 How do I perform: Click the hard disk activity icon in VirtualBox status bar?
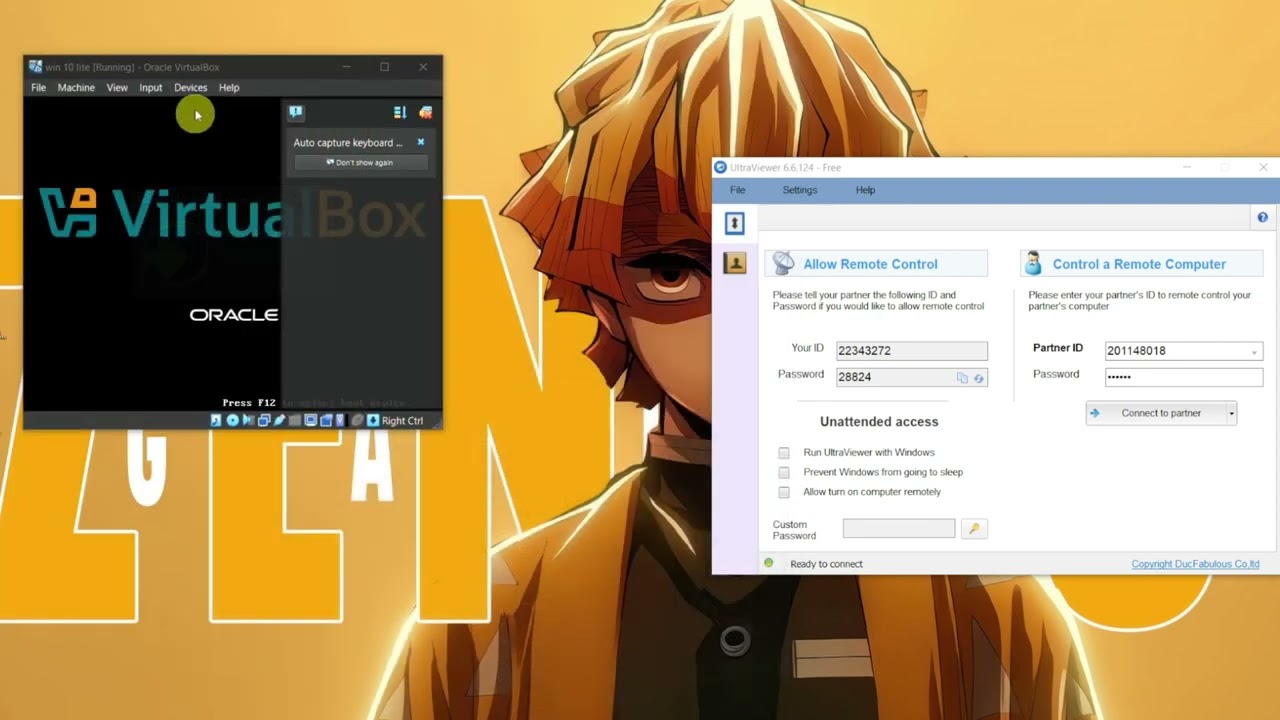tap(216, 420)
